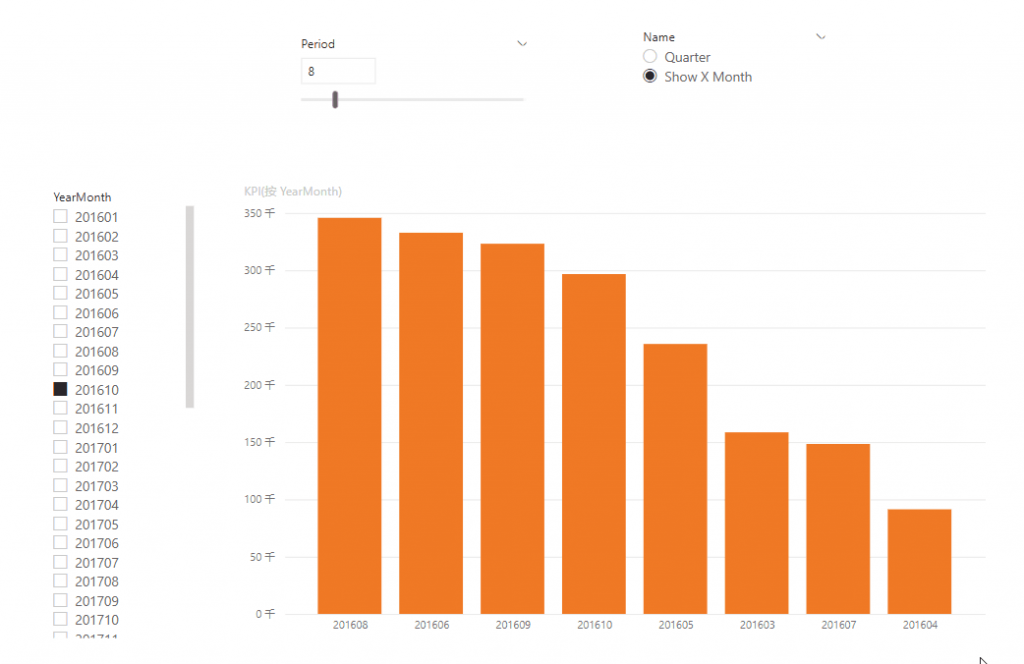Expand the Period slicer dropdown chevron
This screenshot has height=664, width=1024.
(522, 44)
